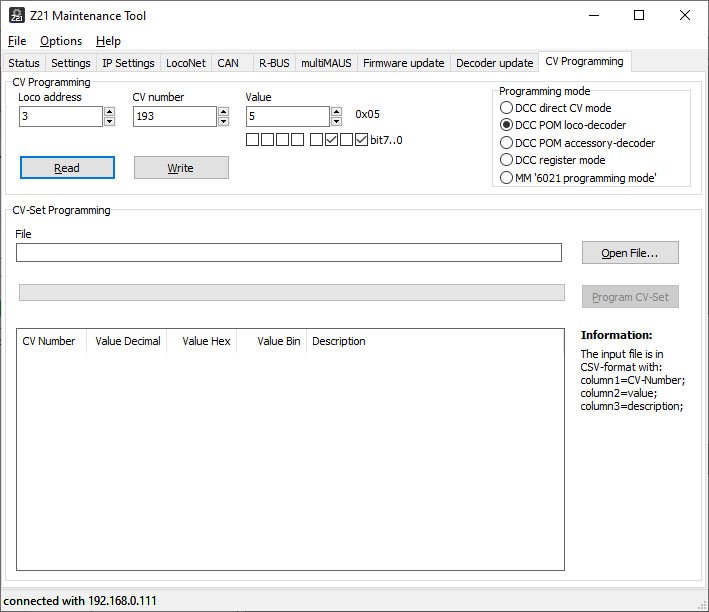Minimize the Z21 Maintenance Tool window
709x612 pixels.
pos(594,15)
